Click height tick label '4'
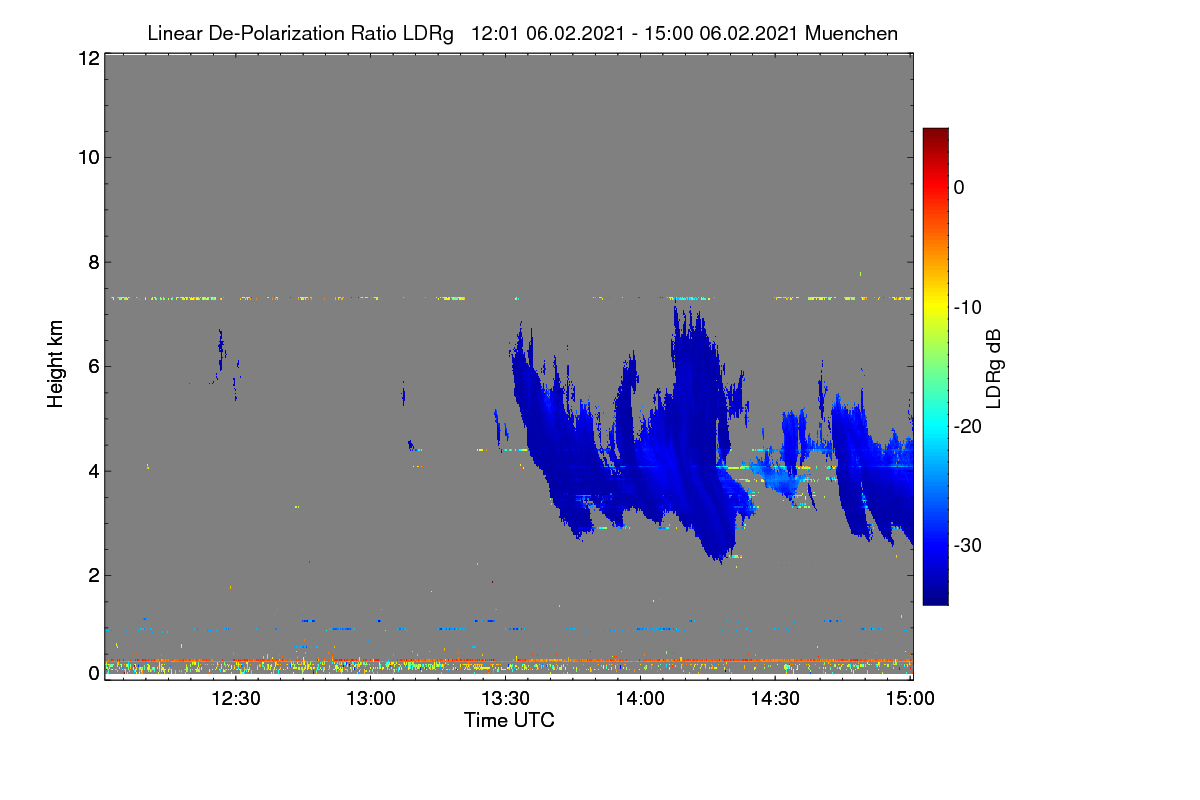Image resolution: width=1200 pixels, height=800 pixels. pyautogui.click(x=92, y=470)
